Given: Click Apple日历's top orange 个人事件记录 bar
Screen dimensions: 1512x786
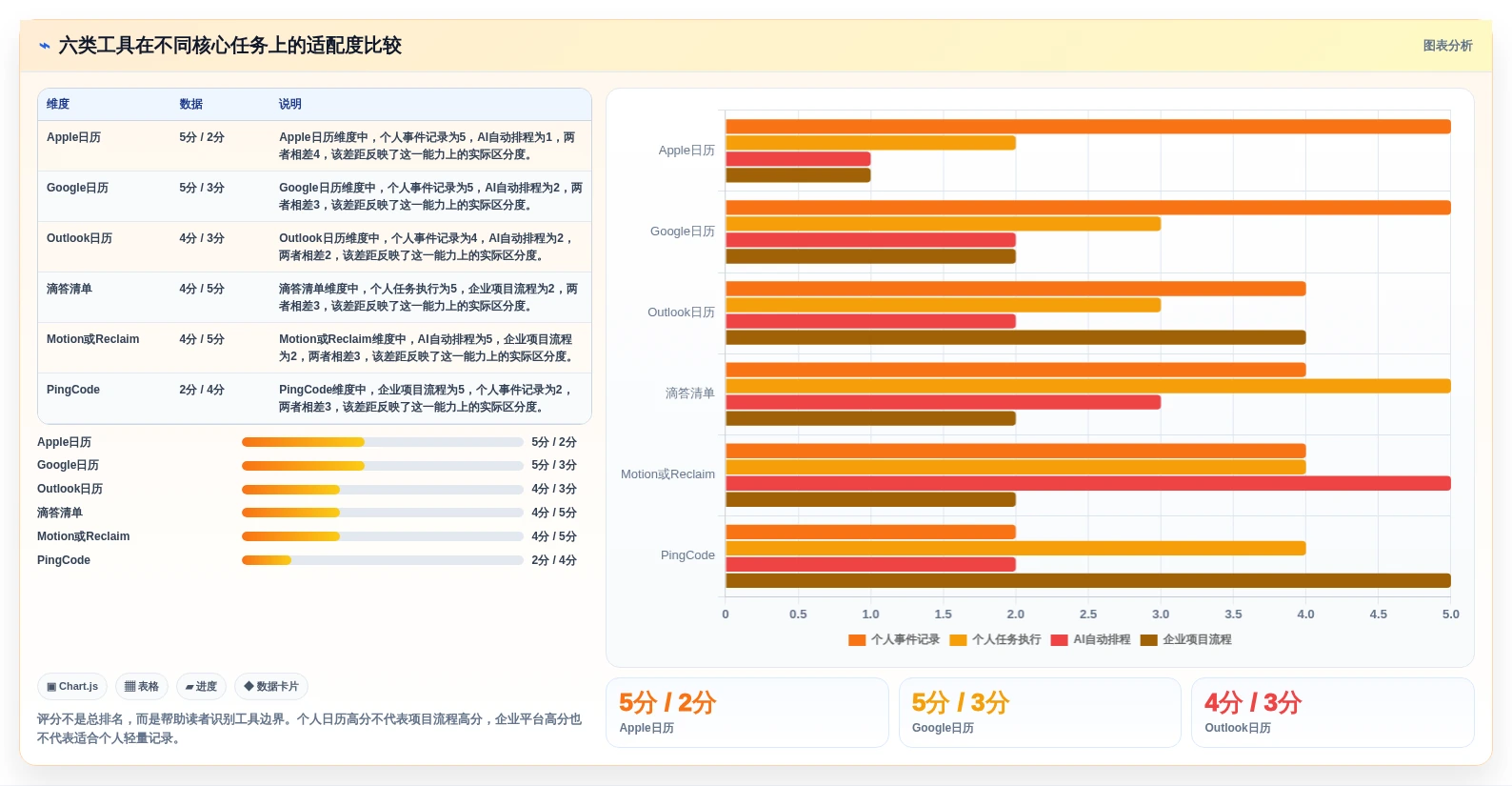Looking at the screenshot, I should click(x=1088, y=127).
